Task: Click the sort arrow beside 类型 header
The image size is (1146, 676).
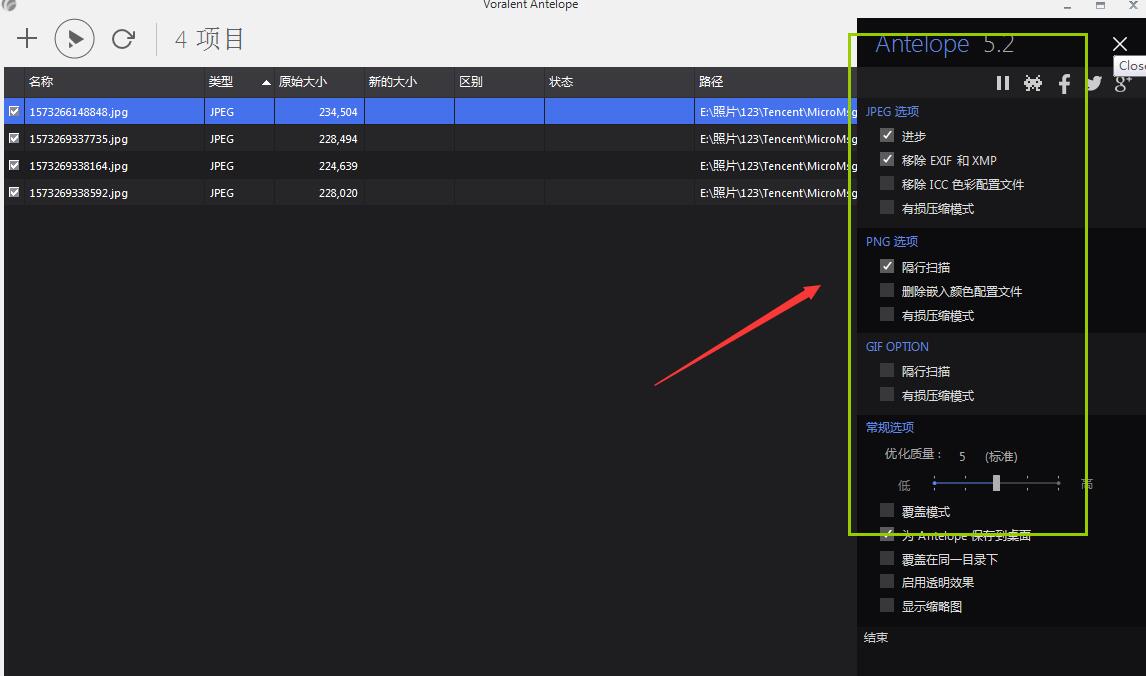Action: [266, 83]
